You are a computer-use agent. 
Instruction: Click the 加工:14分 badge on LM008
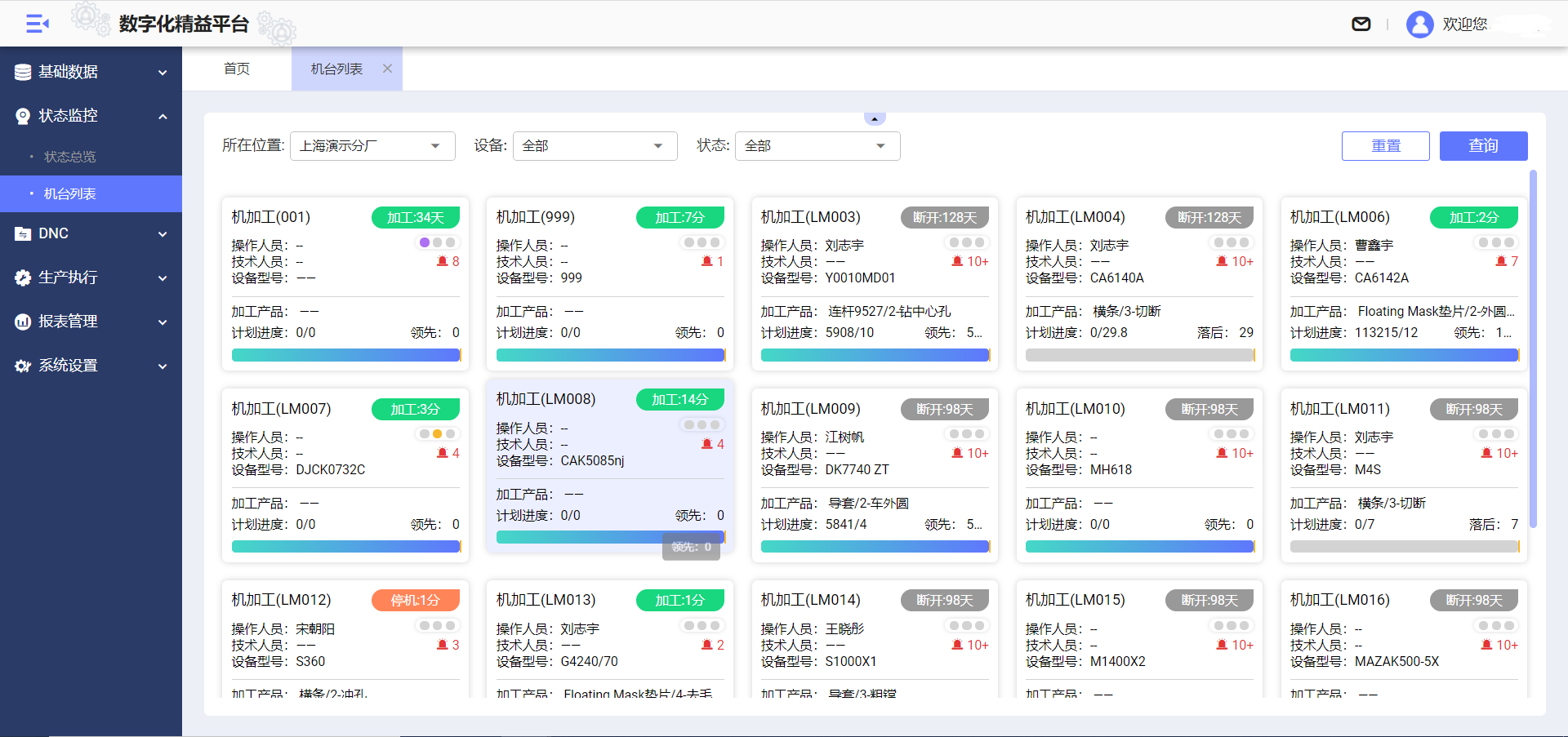(680, 399)
